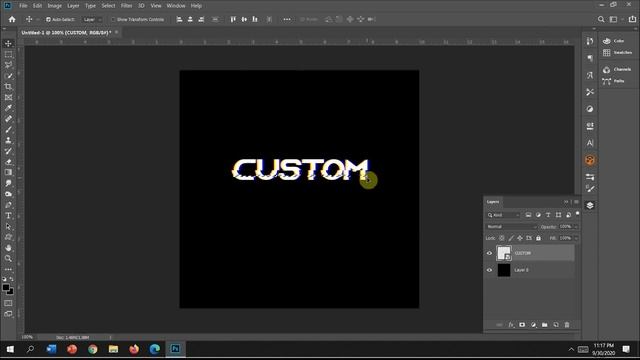Select the Rectangular Marquee tool

click(x=8, y=54)
